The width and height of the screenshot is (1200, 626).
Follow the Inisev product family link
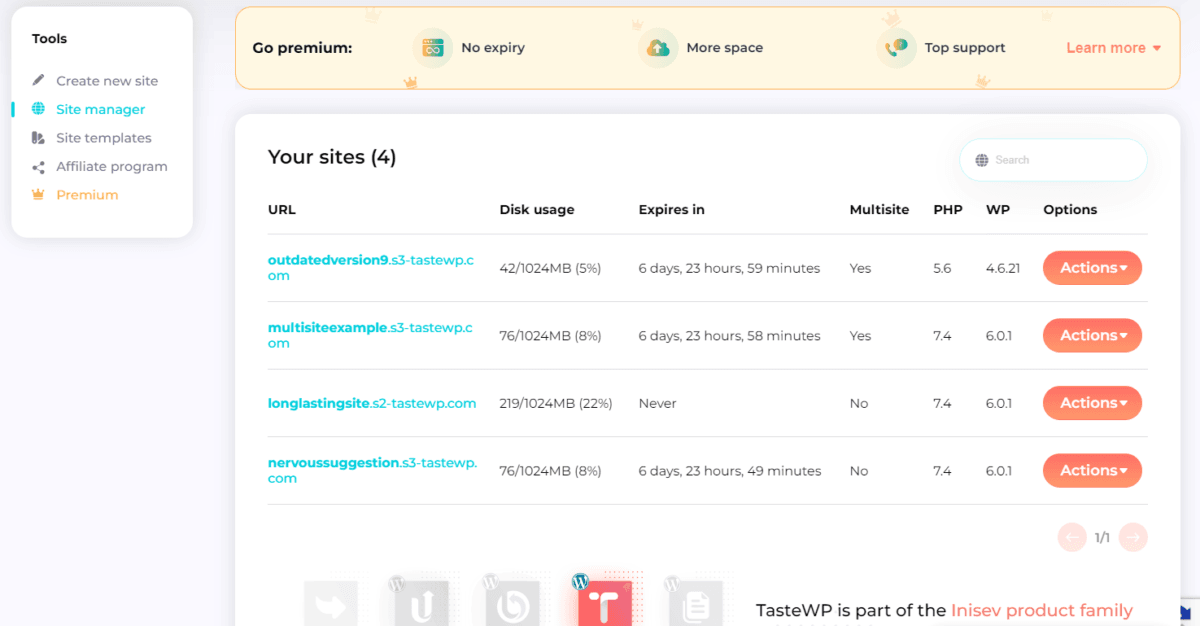tap(1040, 610)
